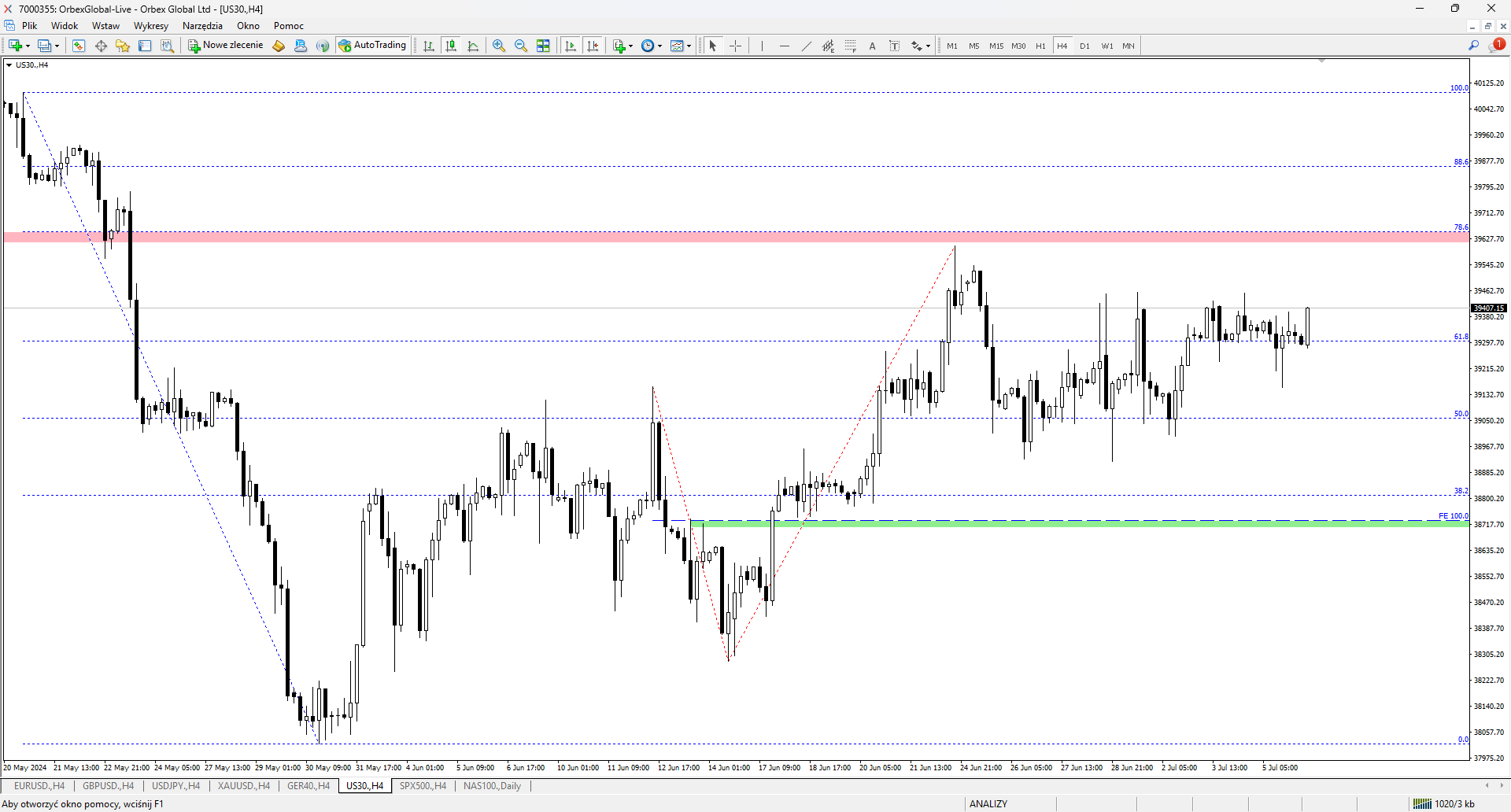Screen dimensions: 1511x812
Task: Open Data Window crosshair target icon
Action: click(x=101, y=46)
